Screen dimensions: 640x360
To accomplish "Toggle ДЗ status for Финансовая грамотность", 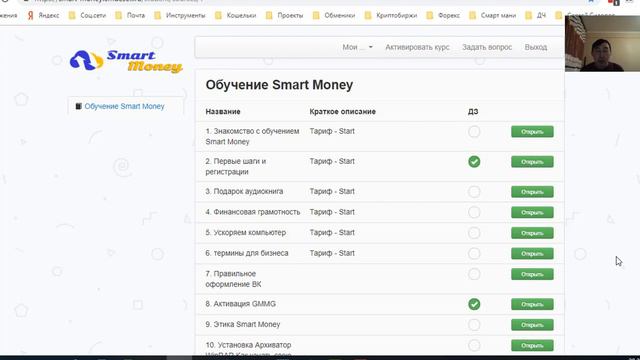I will (474, 212).
